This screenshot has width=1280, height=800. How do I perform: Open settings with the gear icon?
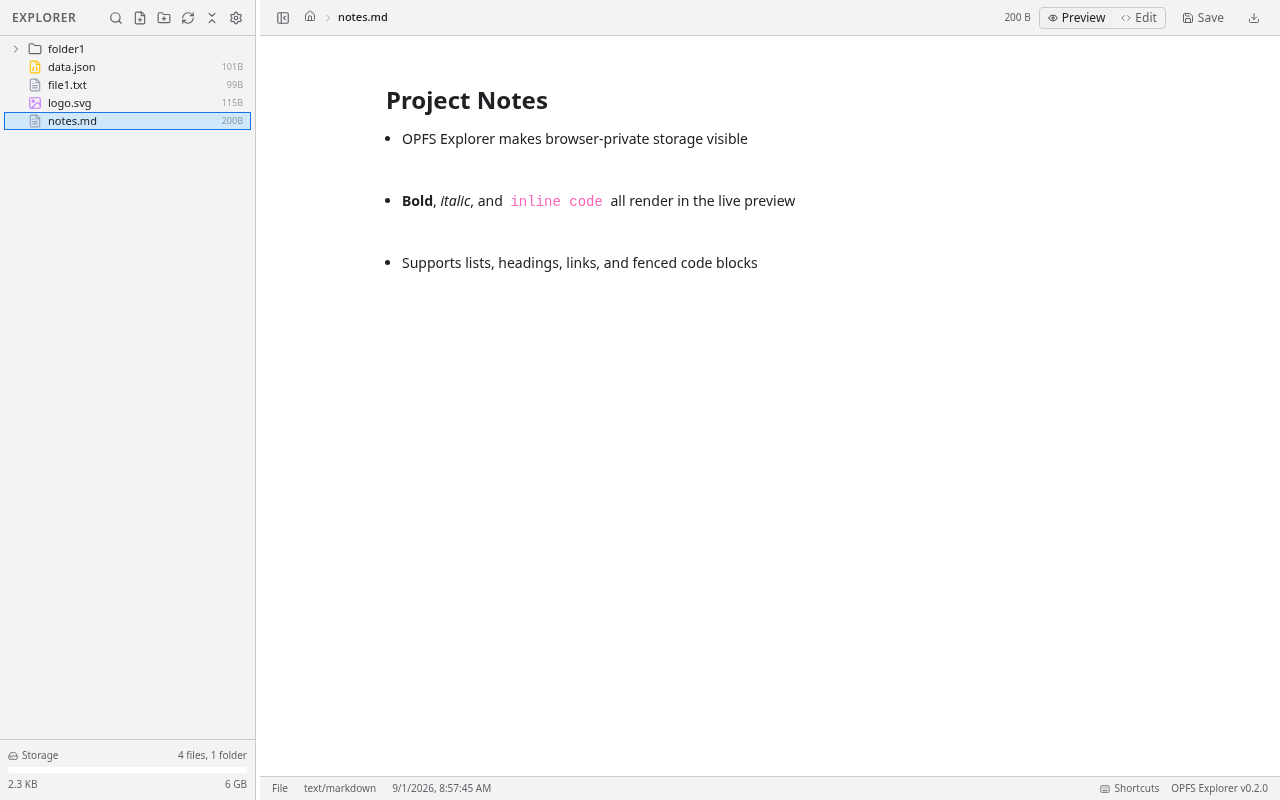pos(236,18)
